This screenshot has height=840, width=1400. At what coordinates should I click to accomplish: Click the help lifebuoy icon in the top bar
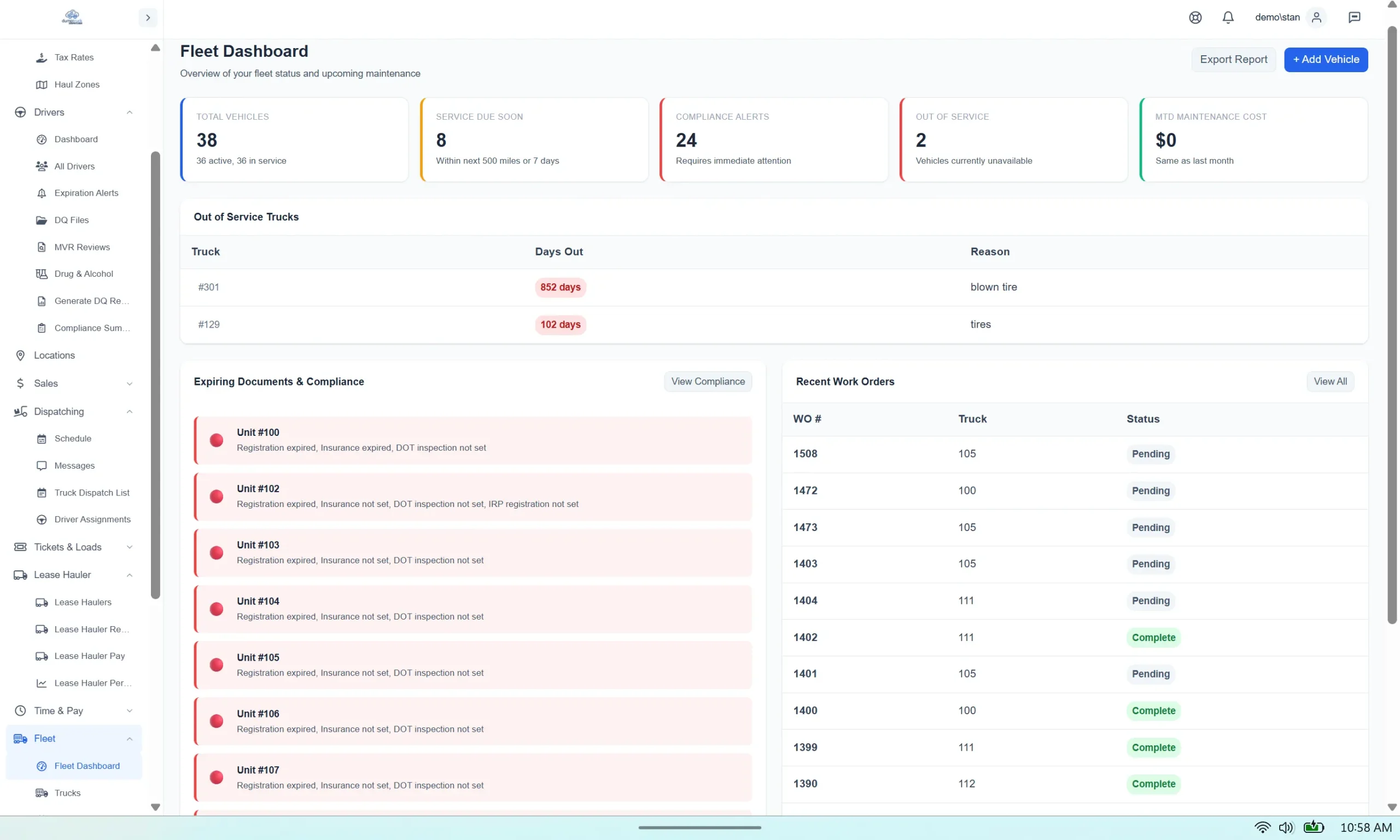point(1195,17)
